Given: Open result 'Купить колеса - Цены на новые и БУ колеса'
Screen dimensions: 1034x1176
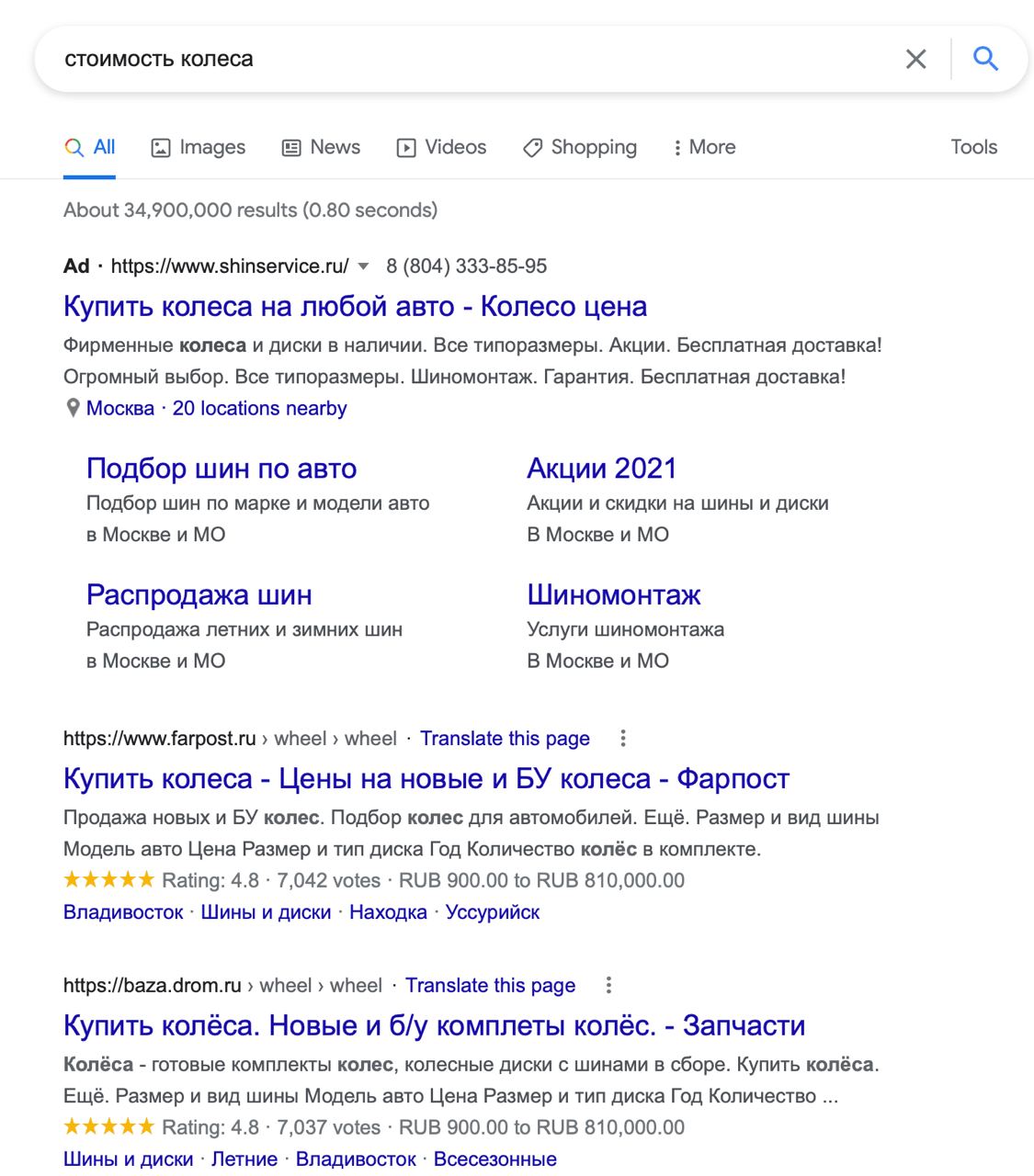Looking at the screenshot, I should pyautogui.click(x=426, y=779).
